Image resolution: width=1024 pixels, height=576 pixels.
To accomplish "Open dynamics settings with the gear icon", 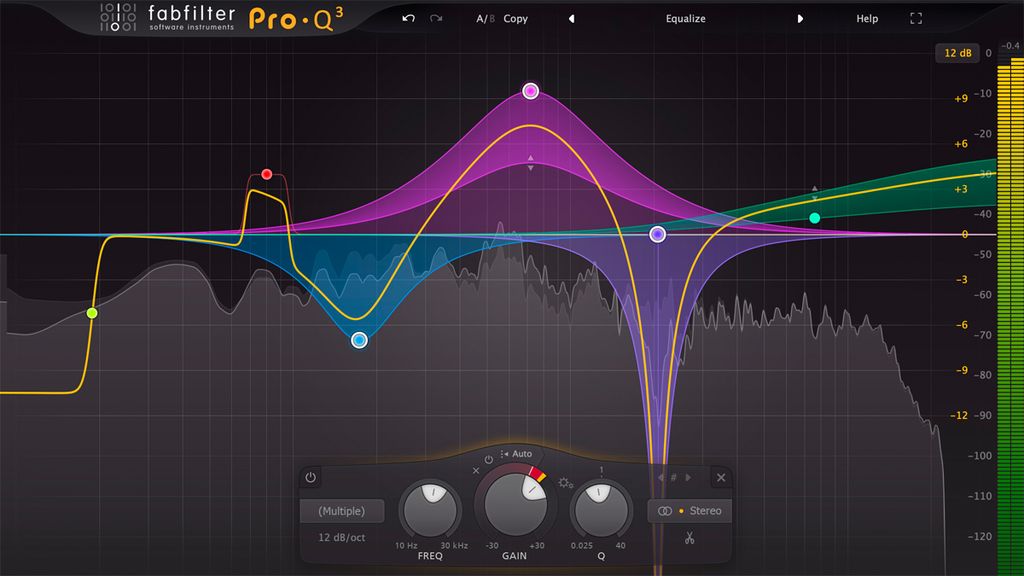I will click(565, 483).
